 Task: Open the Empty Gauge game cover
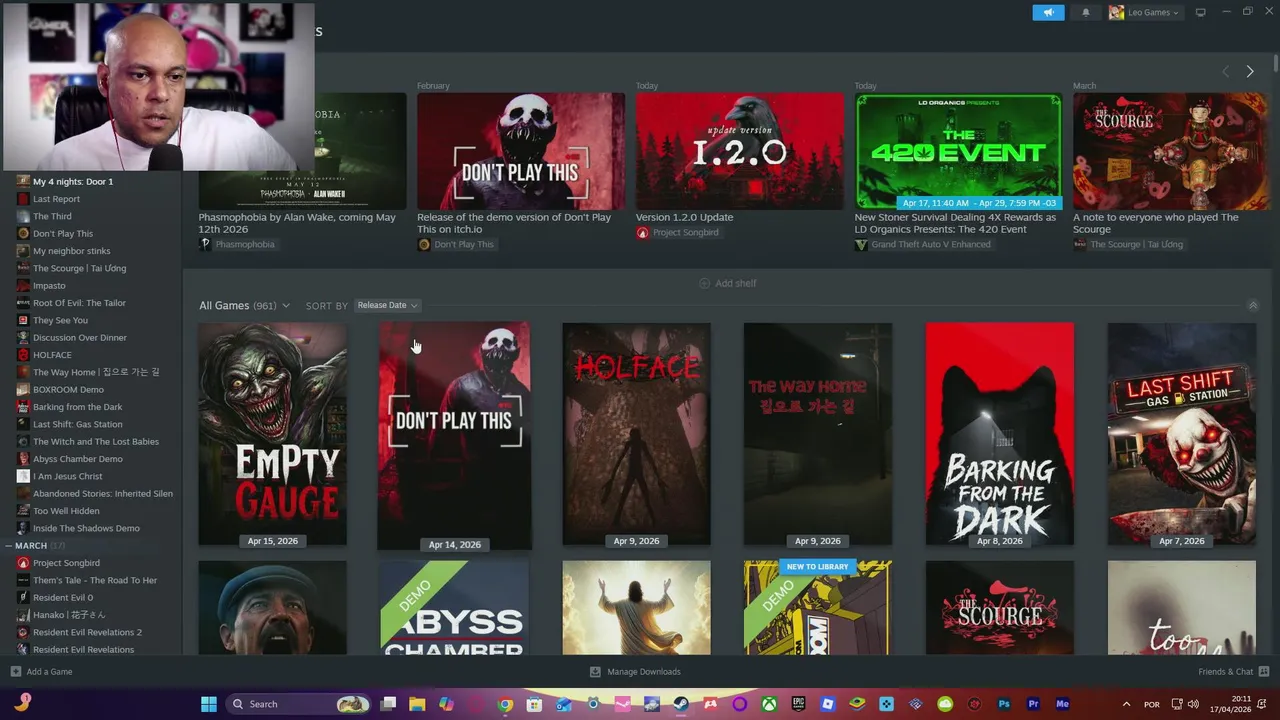pyautogui.click(x=273, y=434)
